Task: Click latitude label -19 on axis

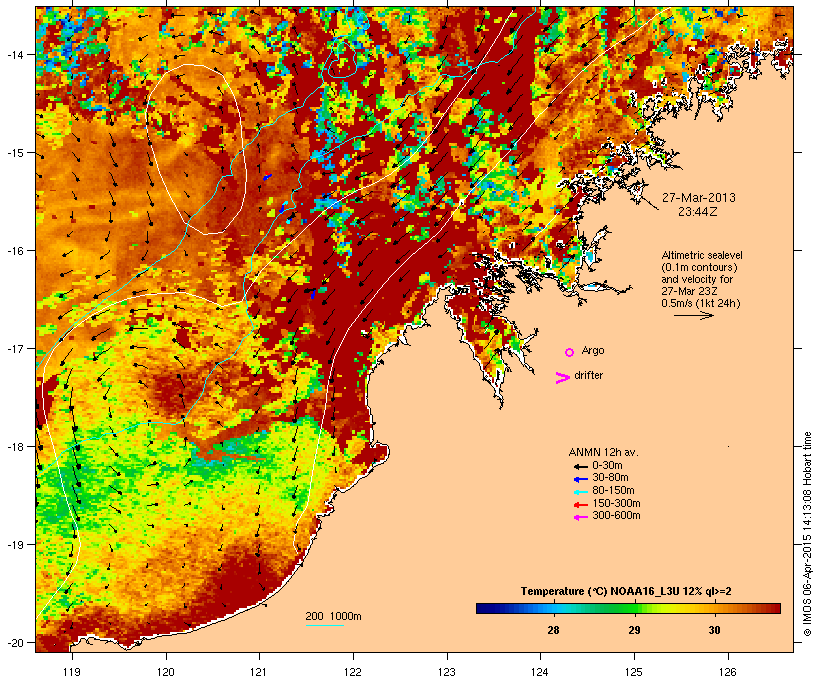Action: [13, 545]
